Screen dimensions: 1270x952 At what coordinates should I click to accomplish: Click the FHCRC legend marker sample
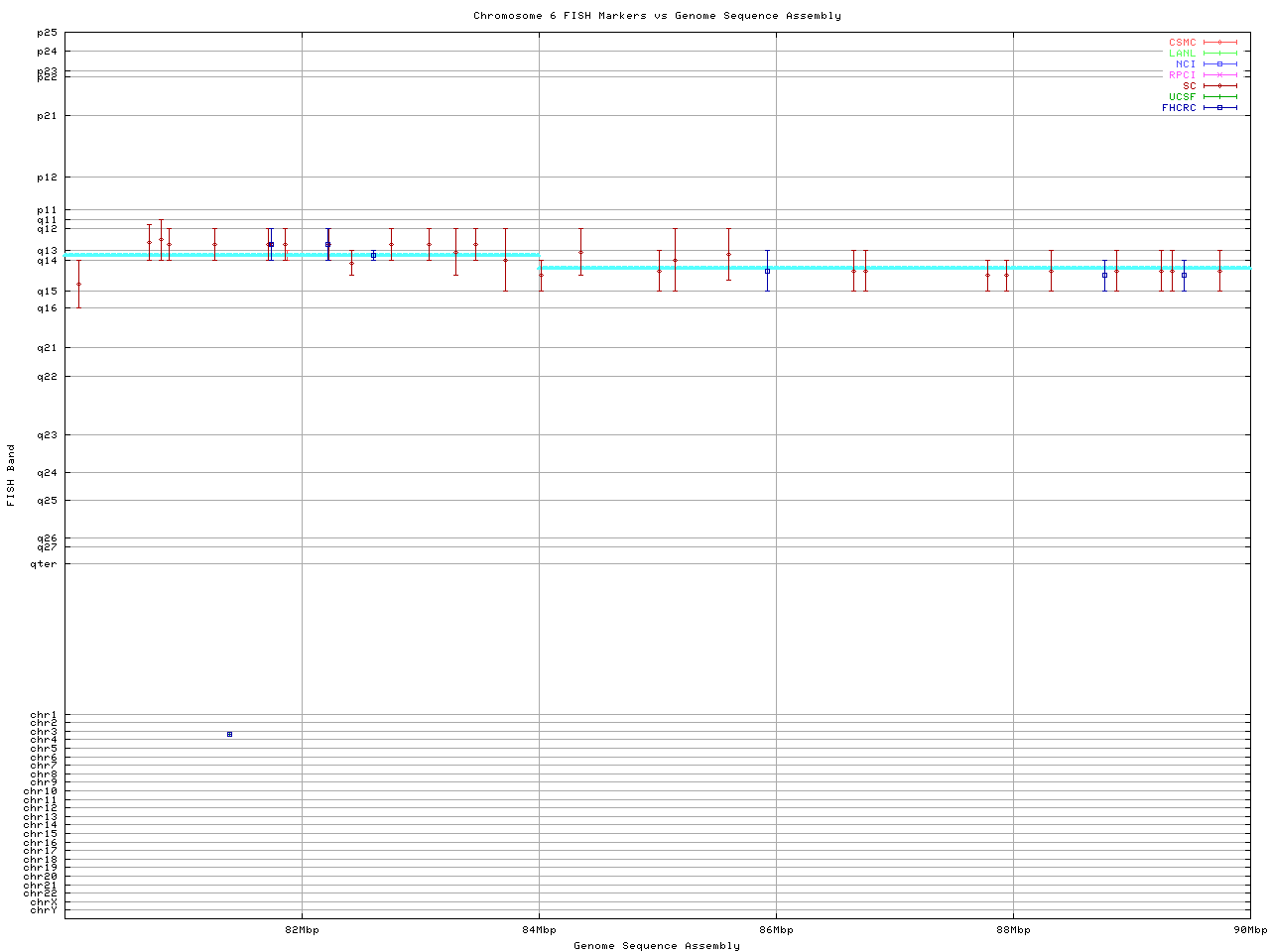[x=1219, y=108]
